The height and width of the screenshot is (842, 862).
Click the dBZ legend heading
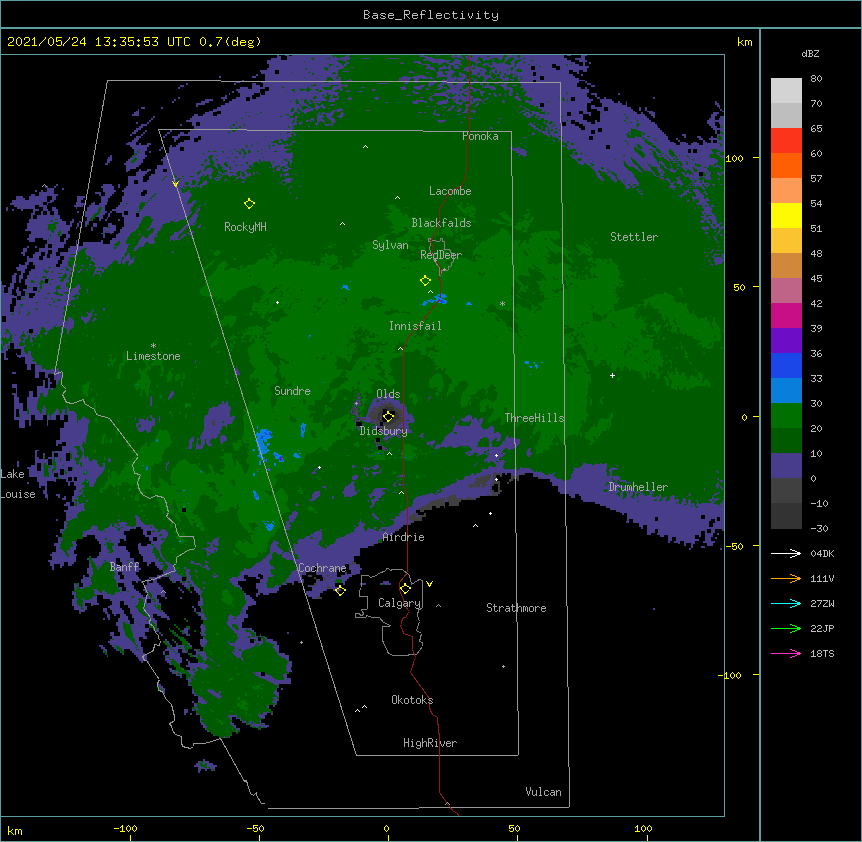(810, 53)
